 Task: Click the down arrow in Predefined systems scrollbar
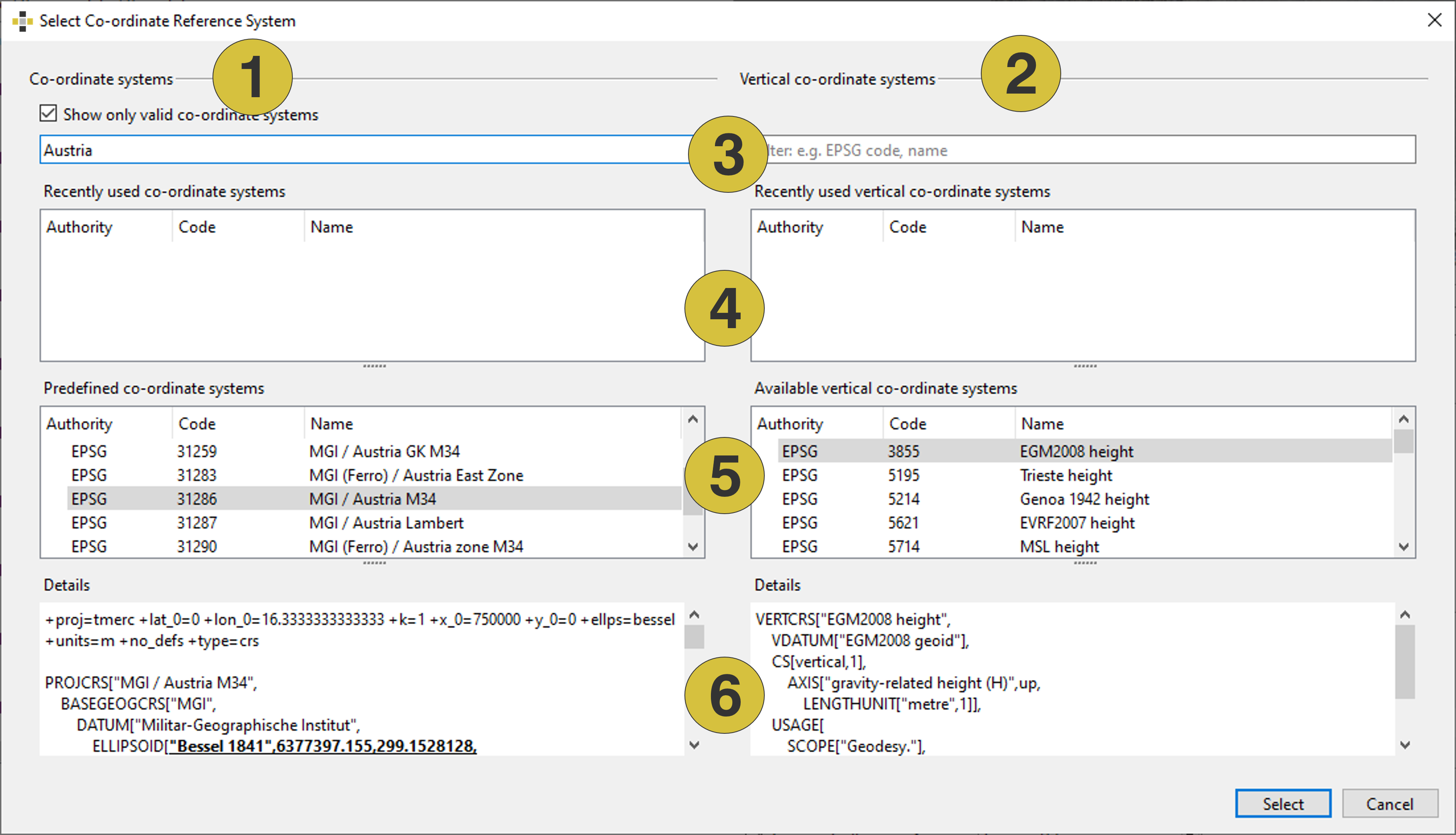point(693,547)
